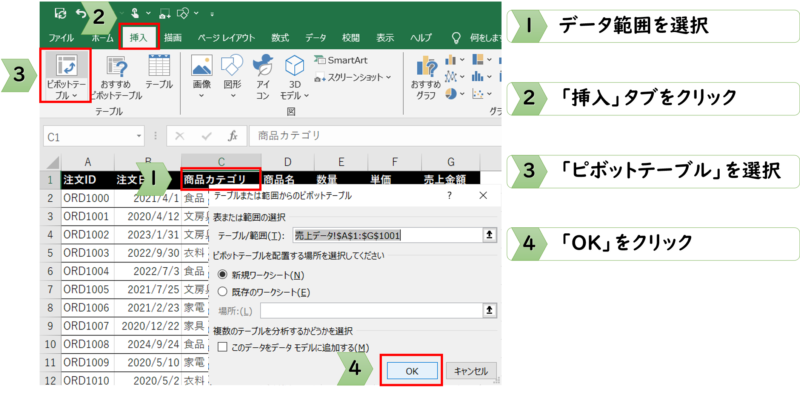Click the キャンセル button
Viewport: 800px width, 394px height.
click(470, 371)
